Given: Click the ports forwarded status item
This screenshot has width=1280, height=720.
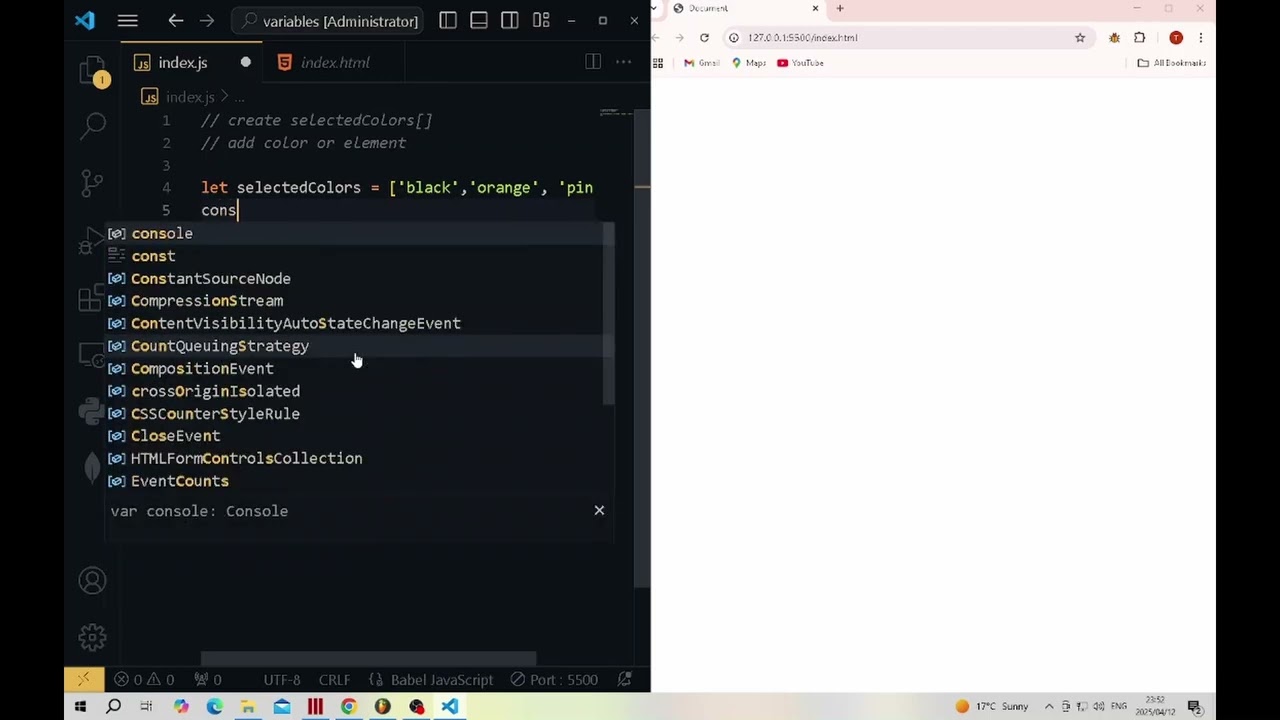Looking at the screenshot, I should click(207, 680).
